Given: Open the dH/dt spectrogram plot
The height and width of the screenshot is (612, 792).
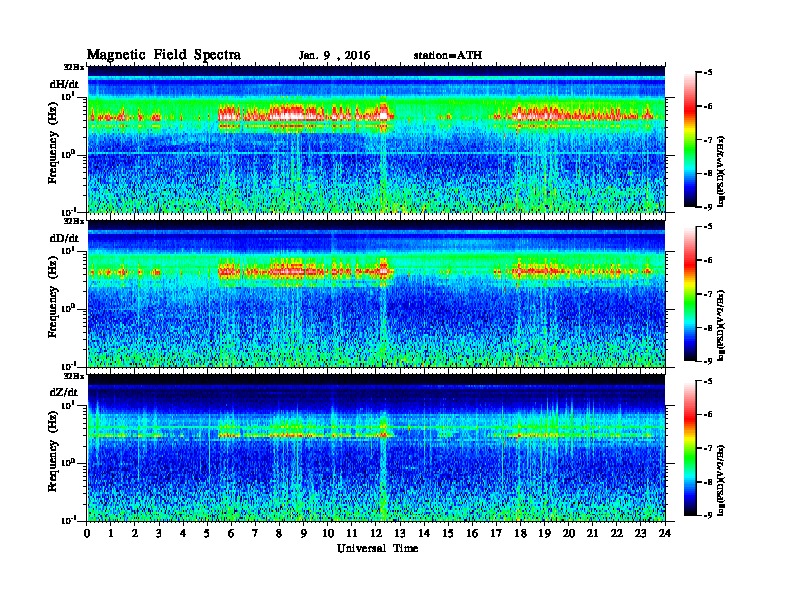Looking at the screenshot, I should 376,139.
